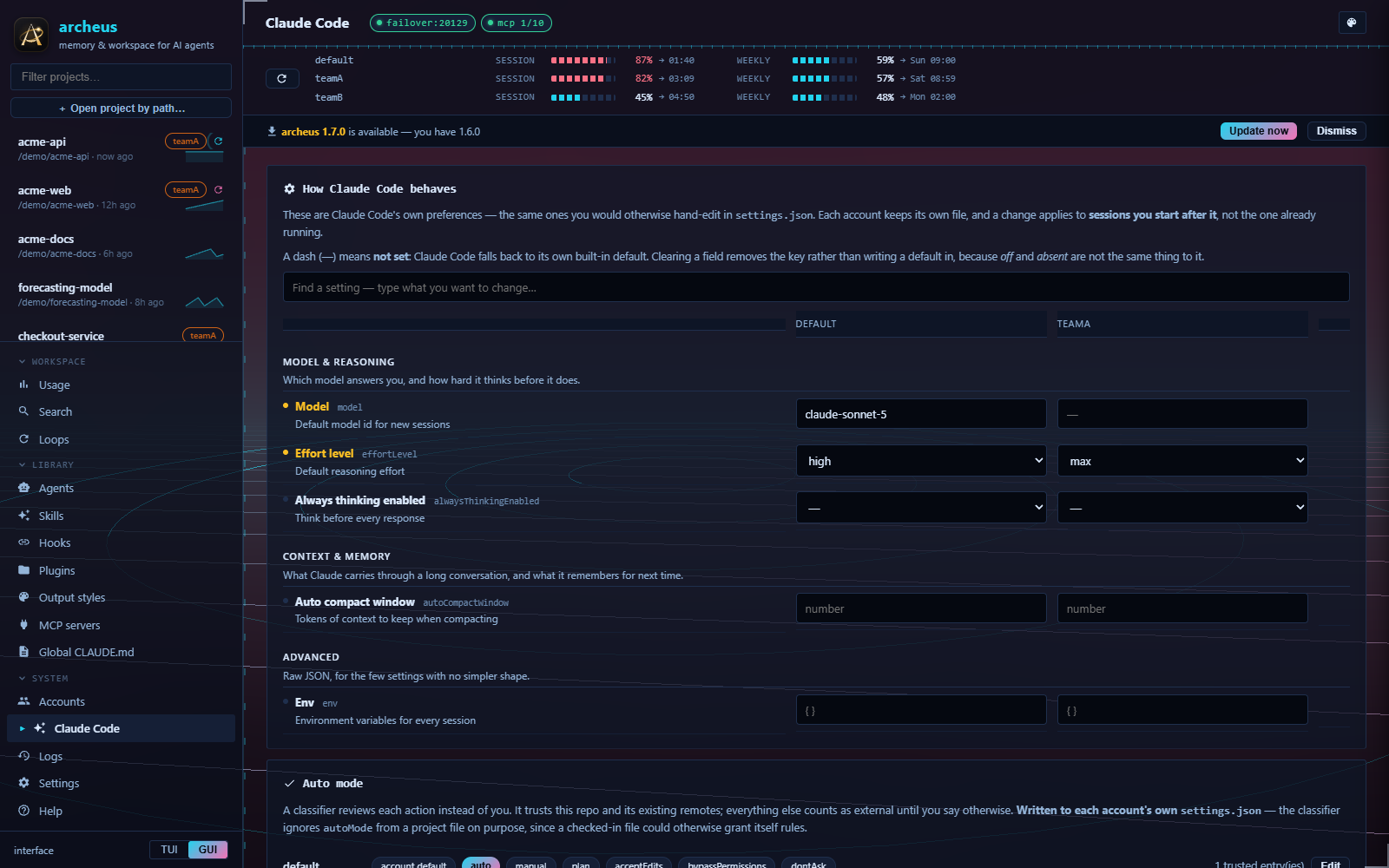Click the Model field for DEFAULT account
Image resolution: width=1389 pixels, height=868 pixels.
pyautogui.click(x=921, y=414)
